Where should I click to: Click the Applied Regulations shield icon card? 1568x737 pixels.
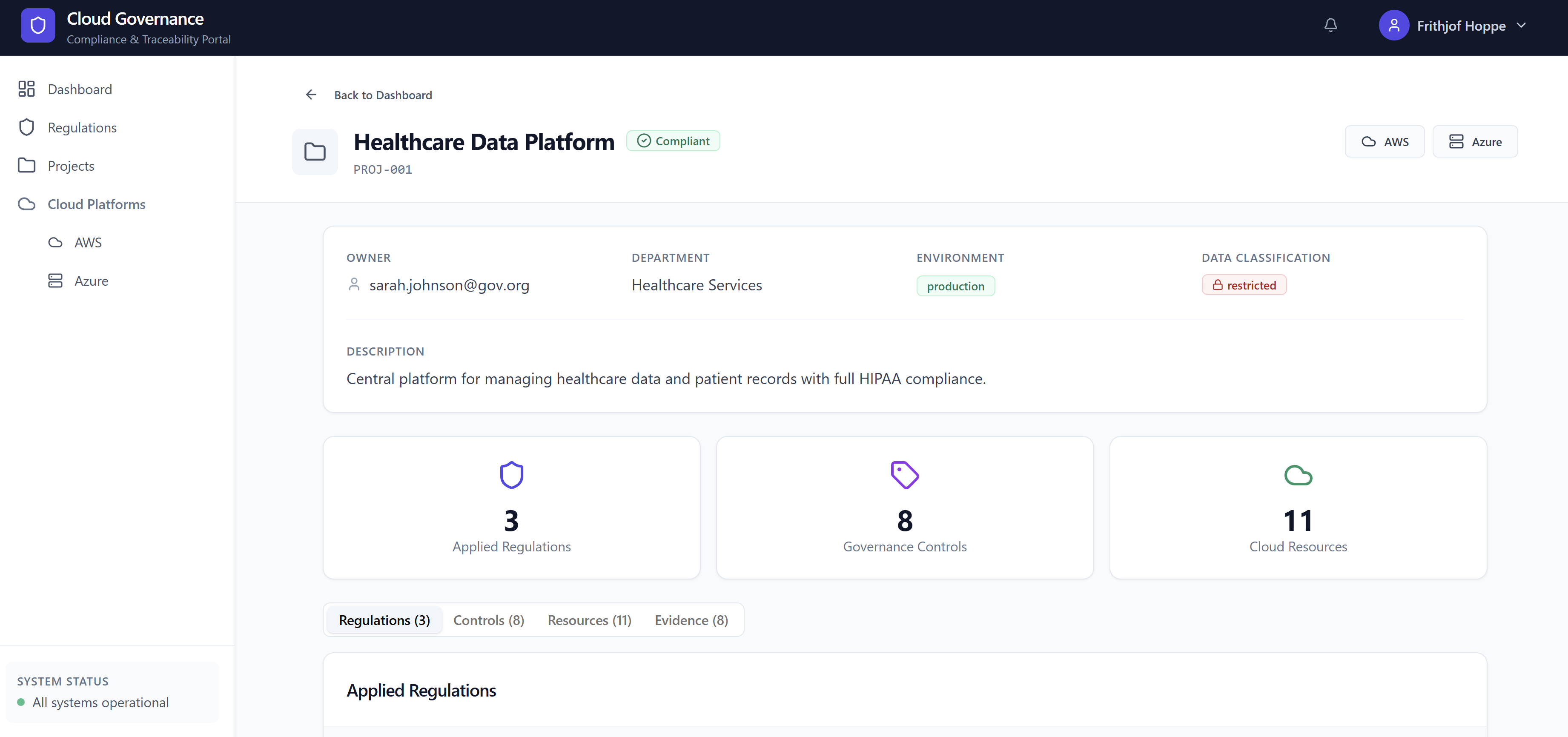[511, 475]
